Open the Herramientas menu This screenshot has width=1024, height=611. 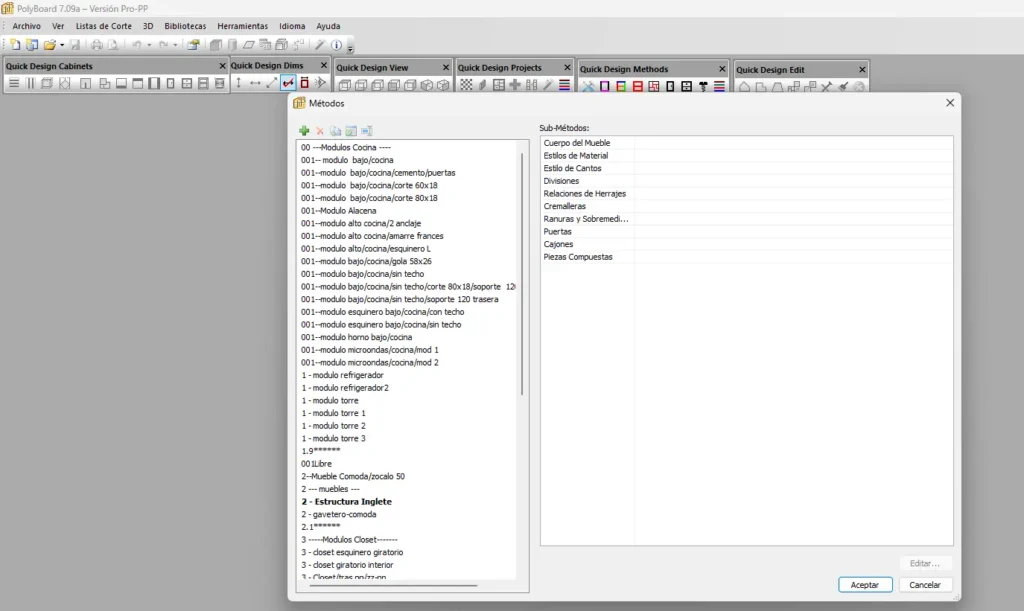click(x=242, y=26)
